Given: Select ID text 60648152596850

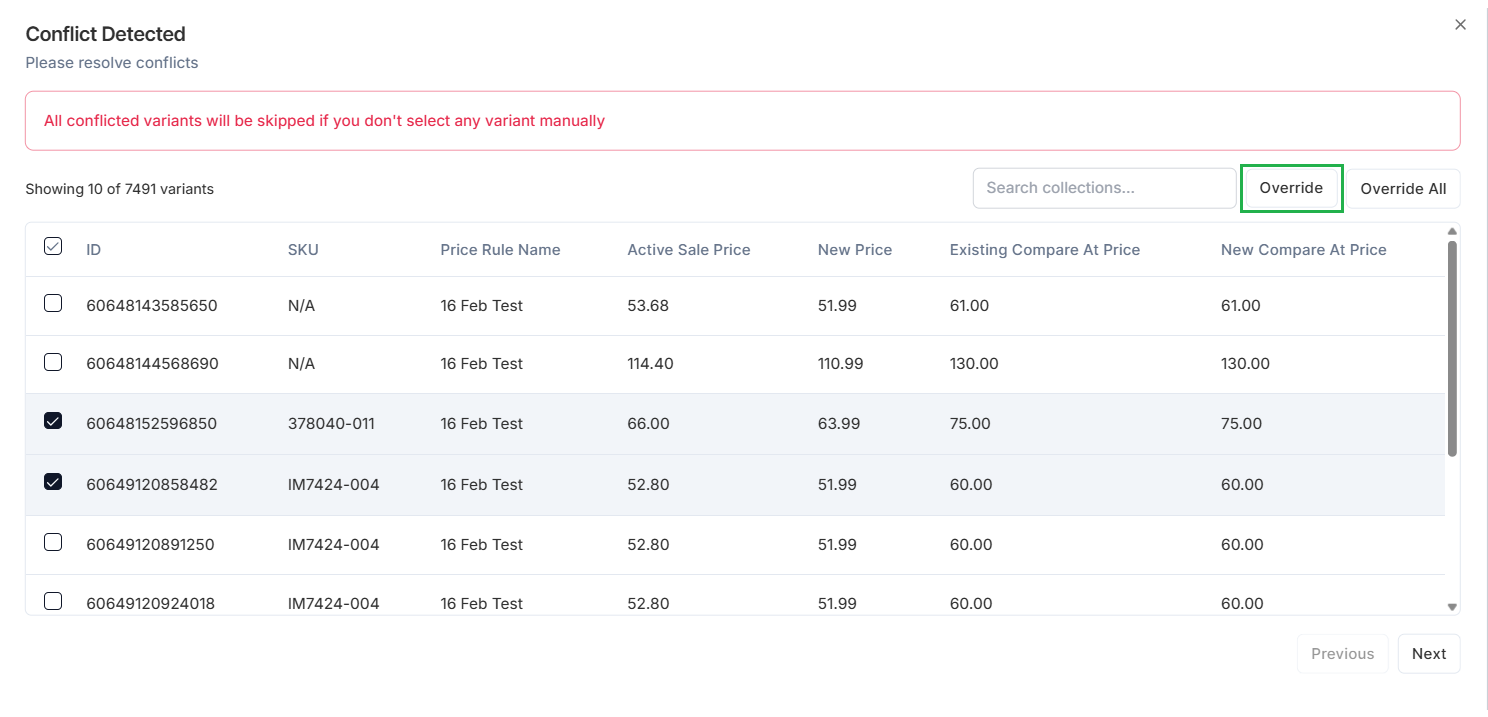Looking at the screenshot, I should pos(152,424).
